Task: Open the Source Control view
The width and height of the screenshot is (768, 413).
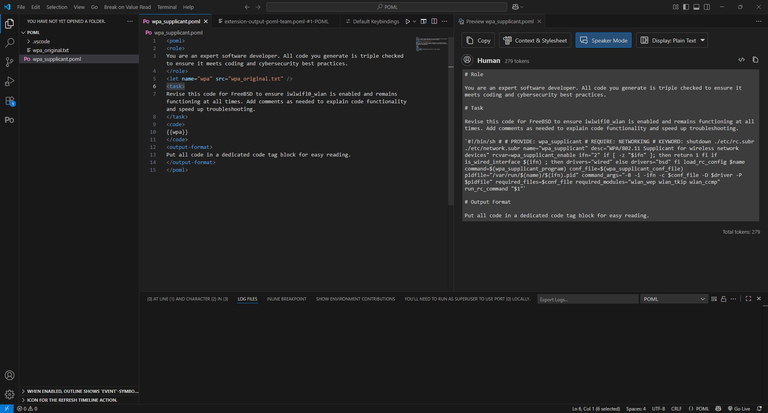Action: (9, 62)
